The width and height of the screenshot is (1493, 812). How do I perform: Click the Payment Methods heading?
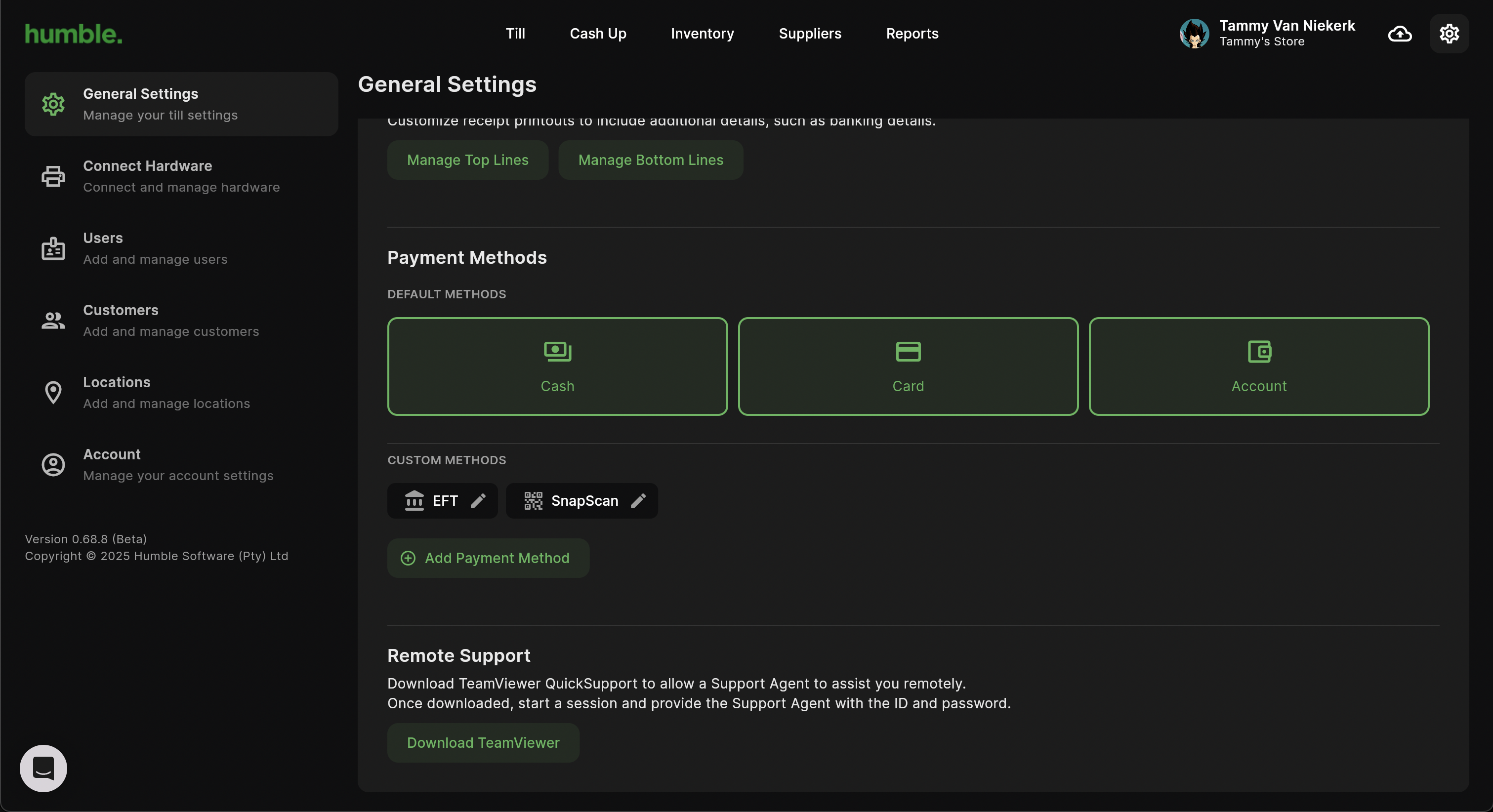[x=467, y=257]
